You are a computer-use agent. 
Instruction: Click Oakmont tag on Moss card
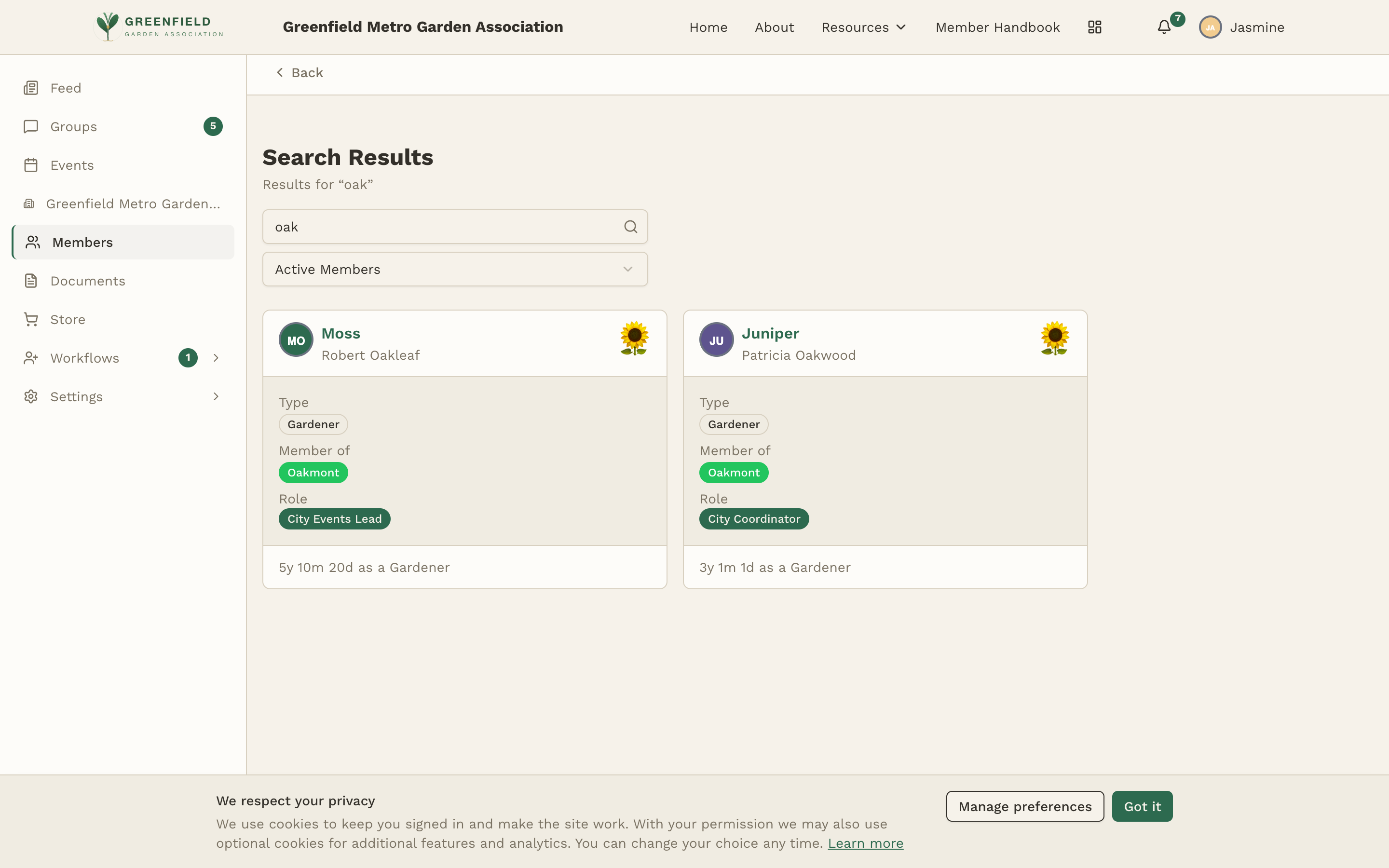click(313, 473)
